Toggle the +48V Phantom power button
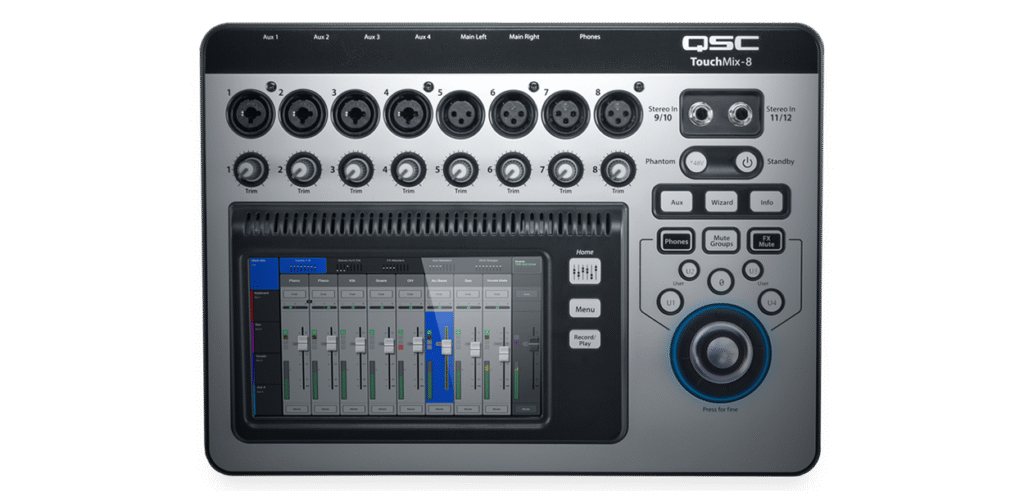 (697, 161)
